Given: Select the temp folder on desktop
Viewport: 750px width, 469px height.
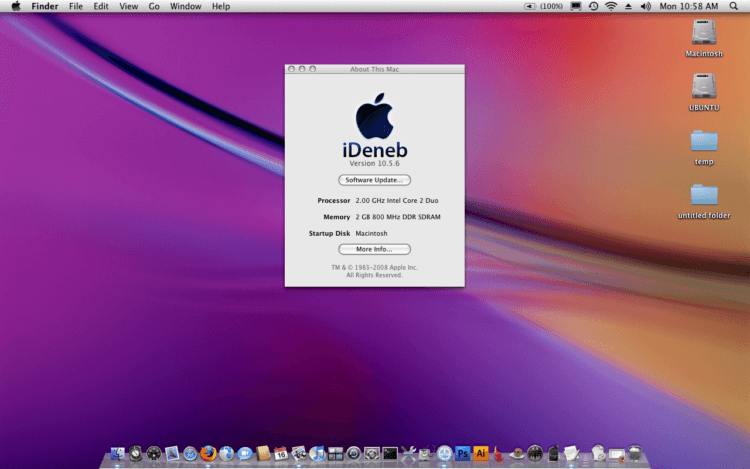Looking at the screenshot, I should pyautogui.click(x=704, y=141).
